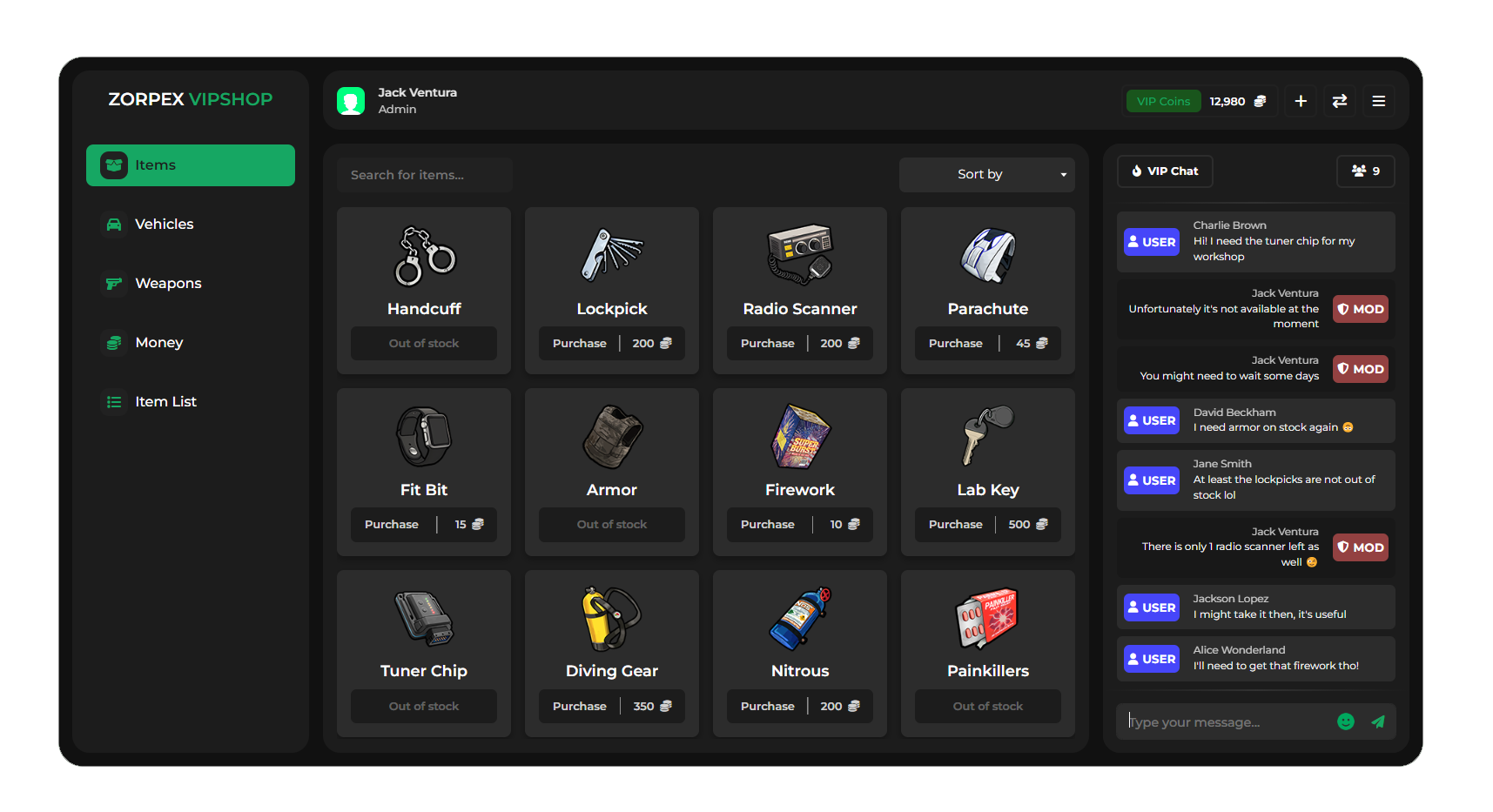
Task: Open the hamburger menu icon
Action: pos(1379,101)
